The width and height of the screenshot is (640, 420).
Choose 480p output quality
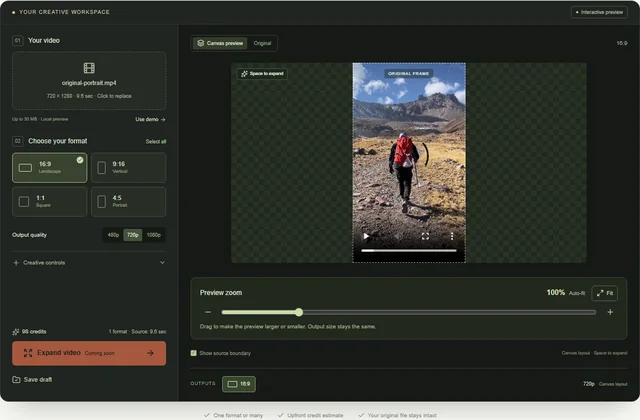(x=113, y=235)
